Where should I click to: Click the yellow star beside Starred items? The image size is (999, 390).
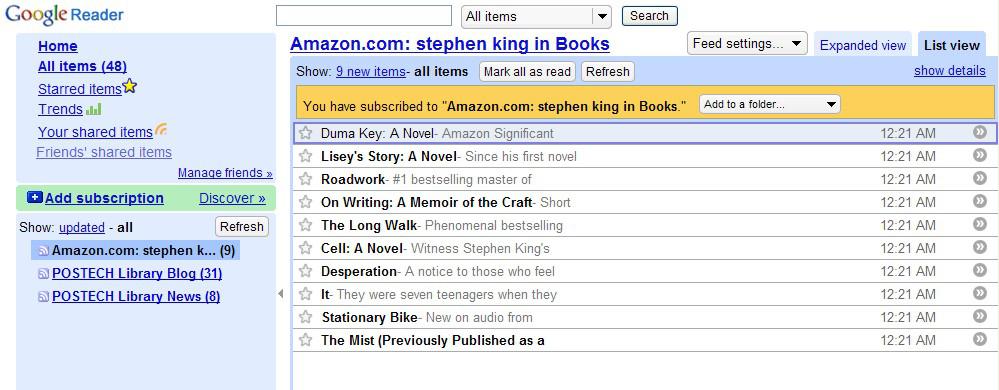coord(130,86)
